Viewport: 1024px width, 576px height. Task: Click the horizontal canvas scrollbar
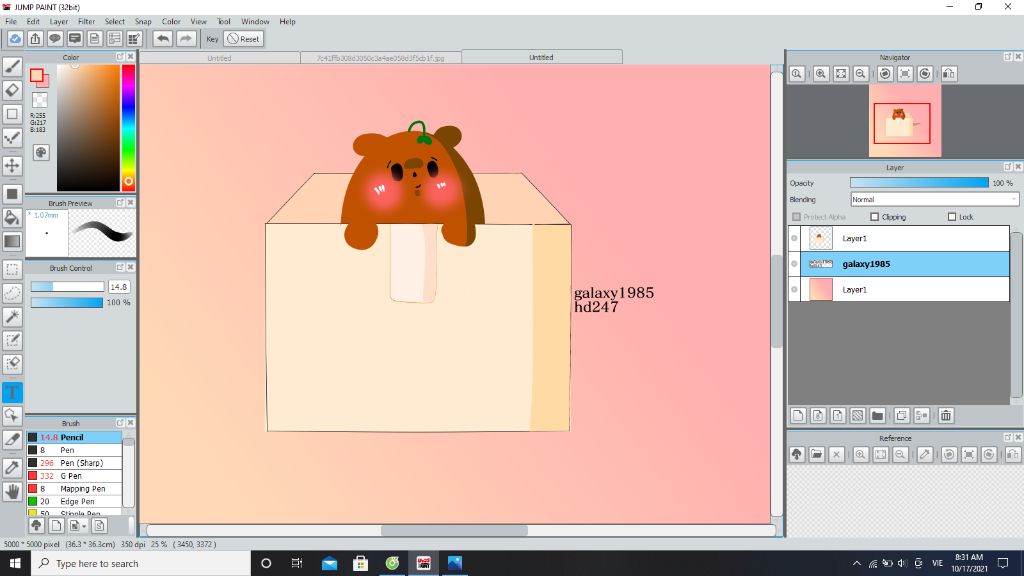461,530
